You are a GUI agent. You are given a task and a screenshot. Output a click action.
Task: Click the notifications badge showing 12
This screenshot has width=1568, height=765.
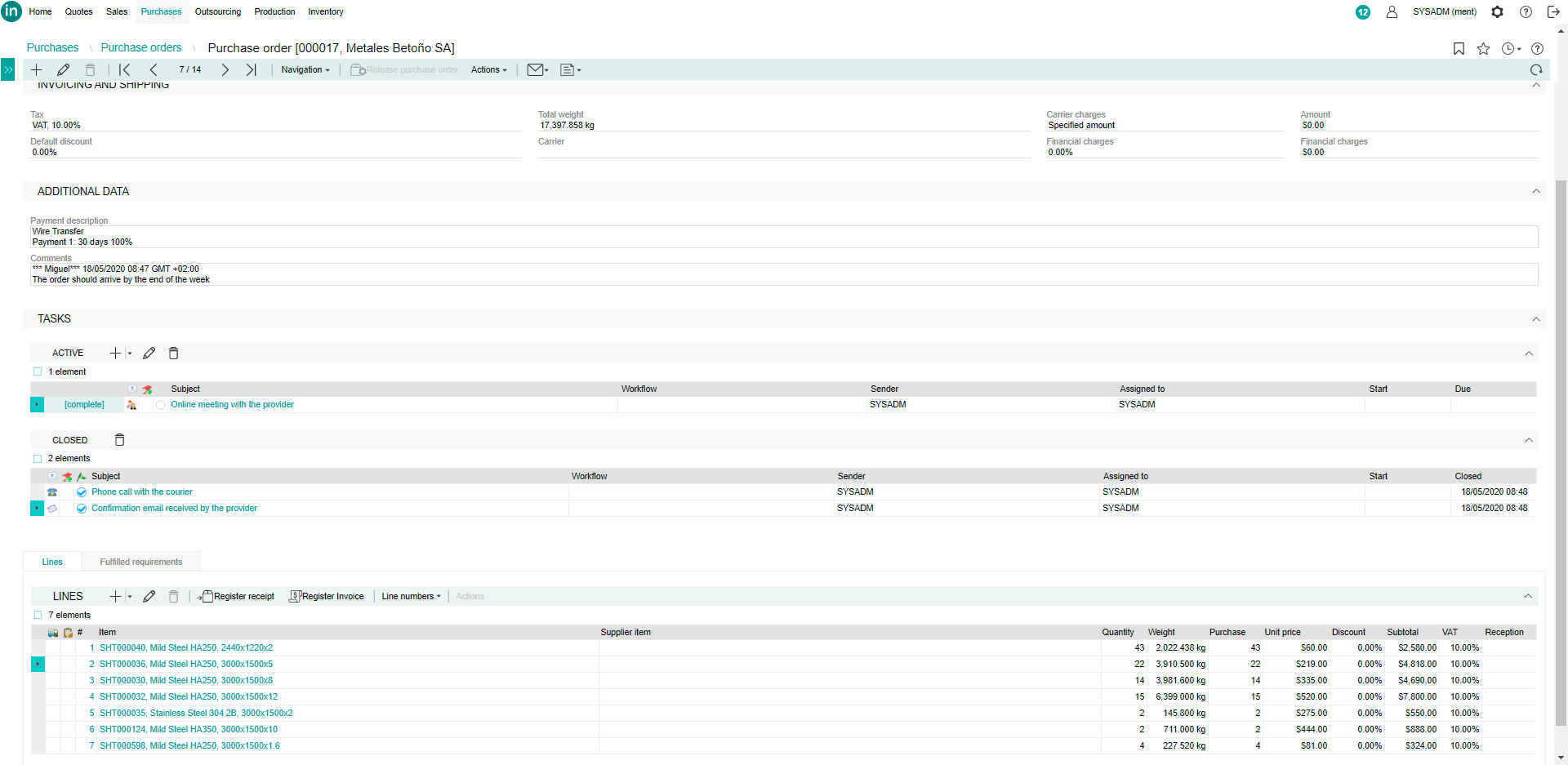[1363, 12]
